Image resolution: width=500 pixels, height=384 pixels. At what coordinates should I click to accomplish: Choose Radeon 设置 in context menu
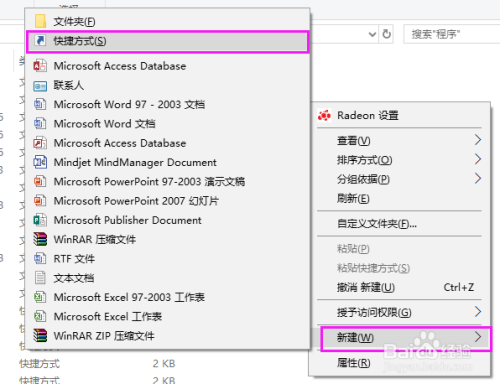(400, 115)
